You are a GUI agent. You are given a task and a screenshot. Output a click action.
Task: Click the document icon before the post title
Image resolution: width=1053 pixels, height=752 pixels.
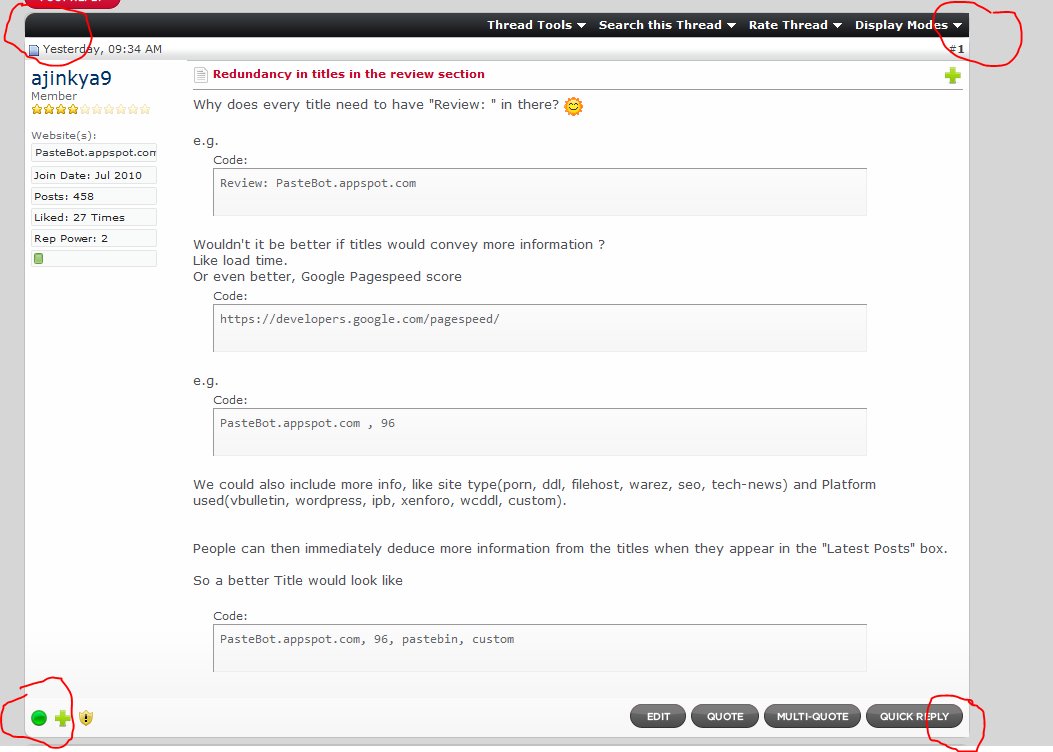click(x=200, y=75)
